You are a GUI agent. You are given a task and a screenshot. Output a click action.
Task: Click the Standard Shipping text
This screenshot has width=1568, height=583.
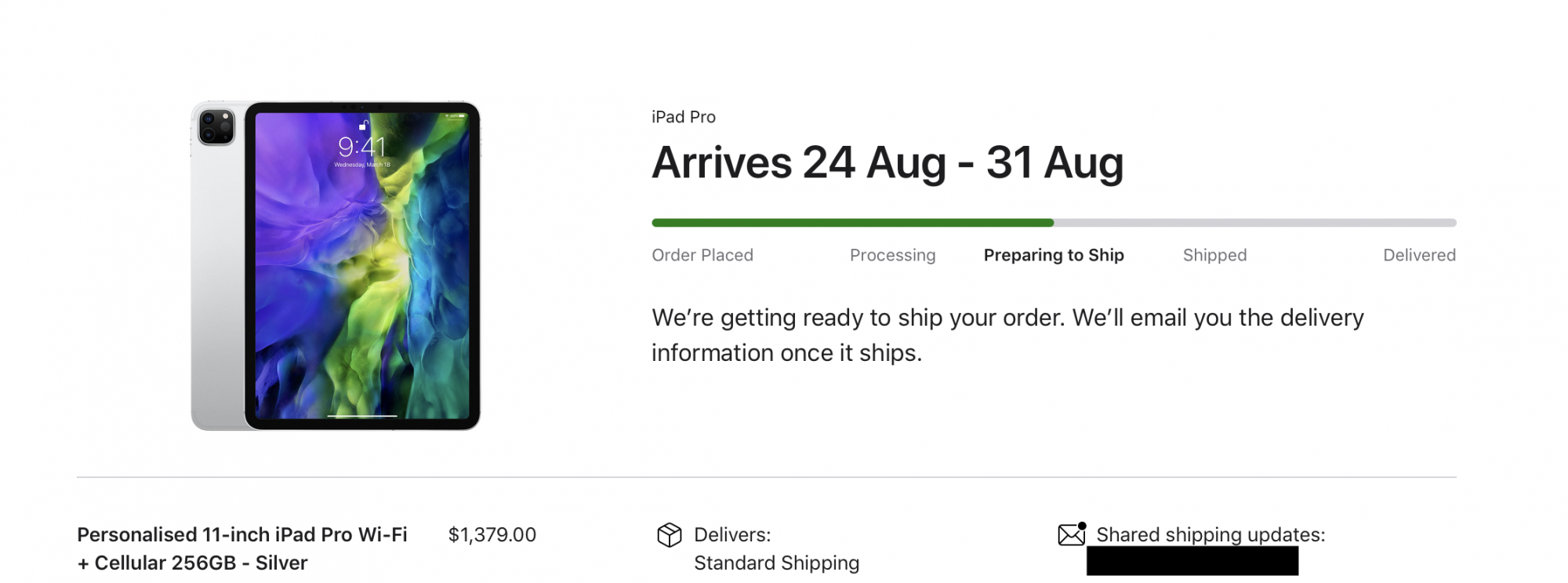pos(776,563)
